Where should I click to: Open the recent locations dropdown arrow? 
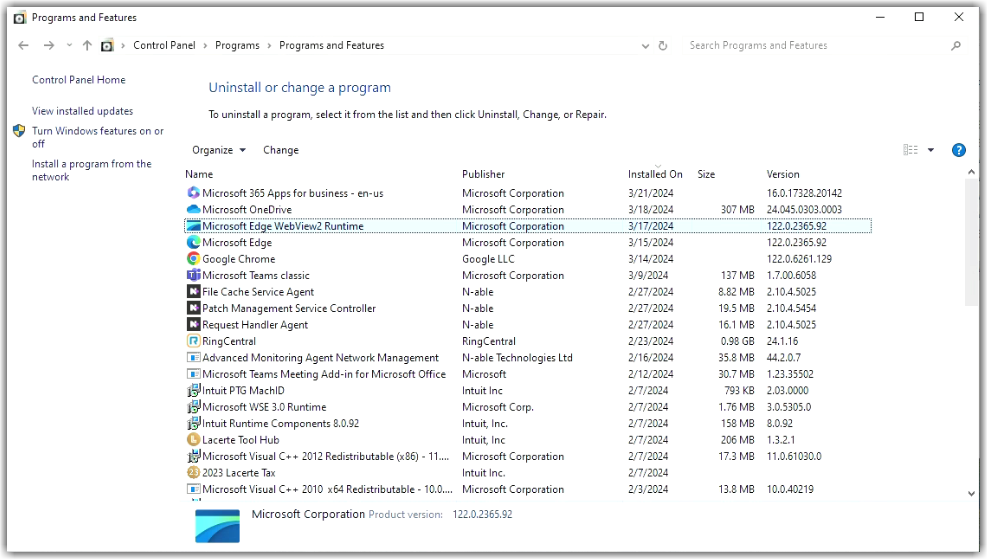pyautogui.click(x=69, y=45)
